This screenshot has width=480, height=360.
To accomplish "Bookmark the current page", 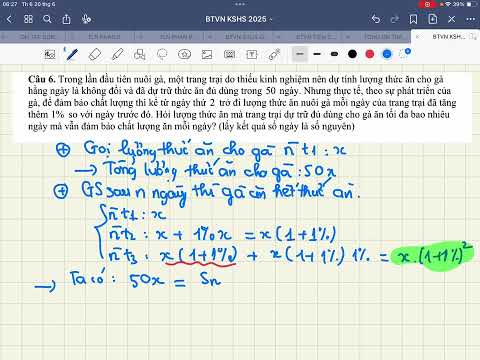I will tap(413, 19).
